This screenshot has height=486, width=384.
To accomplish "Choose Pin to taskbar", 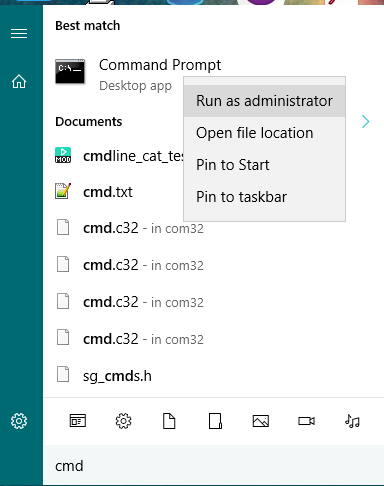I will 264,197.
